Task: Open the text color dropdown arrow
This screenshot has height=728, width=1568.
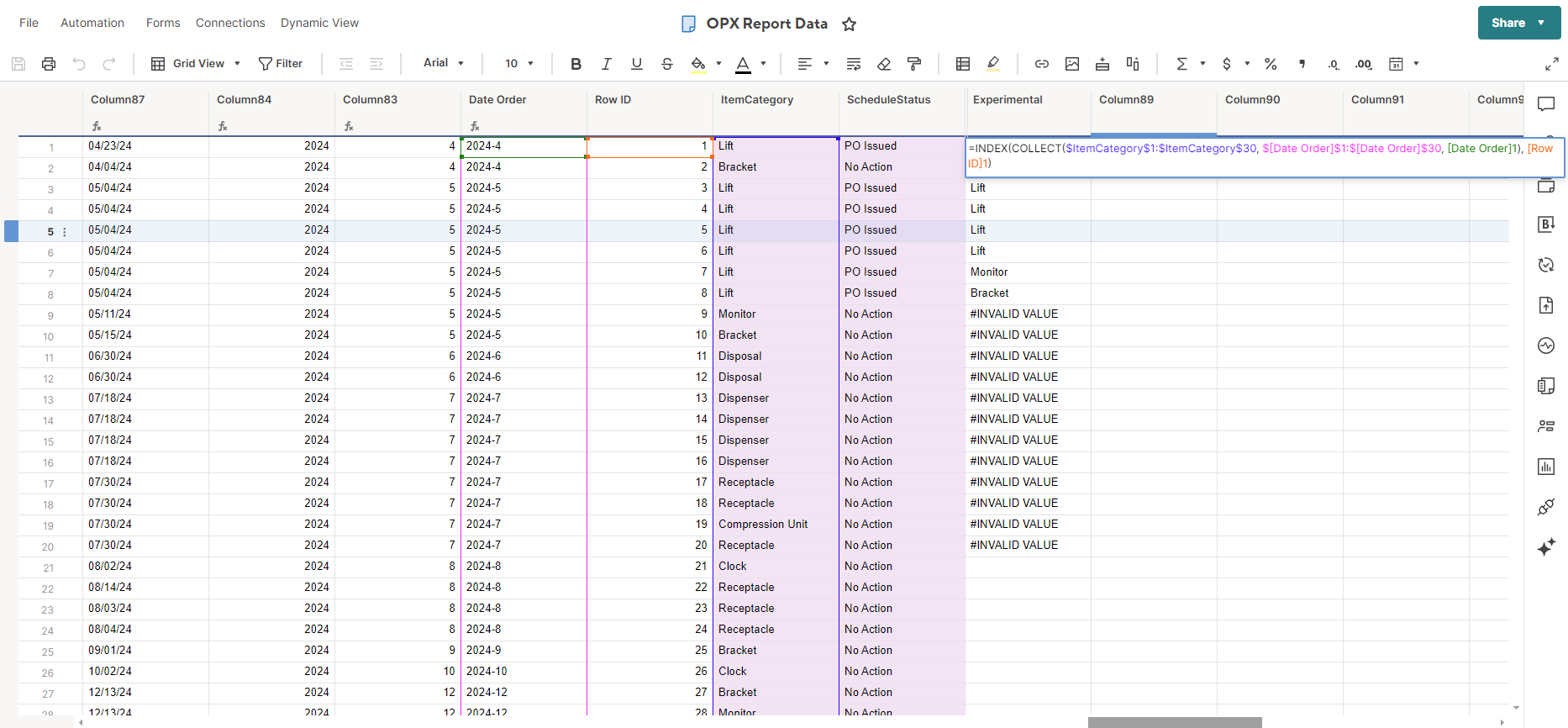Action: 763,64
